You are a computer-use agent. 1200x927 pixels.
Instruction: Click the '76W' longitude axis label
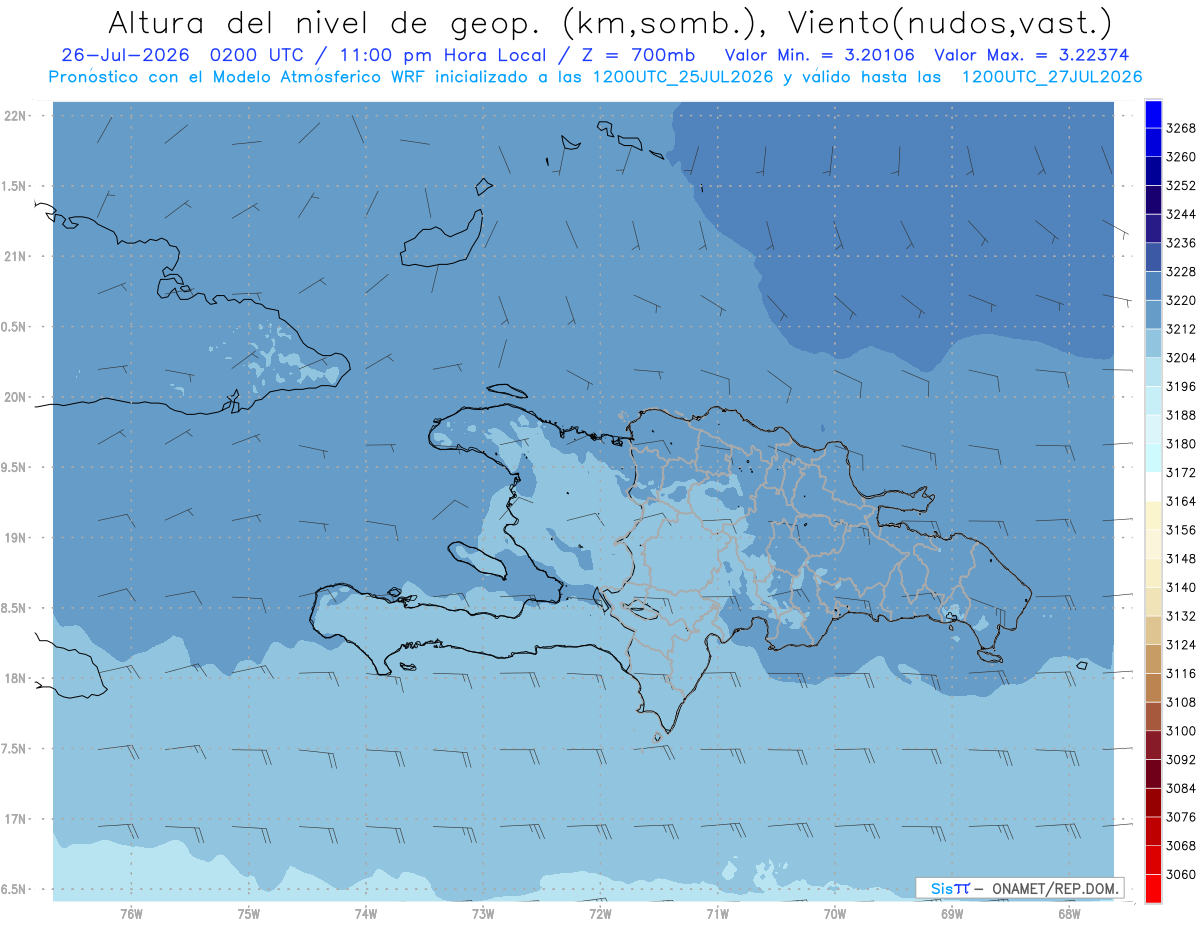pyautogui.click(x=131, y=912)
